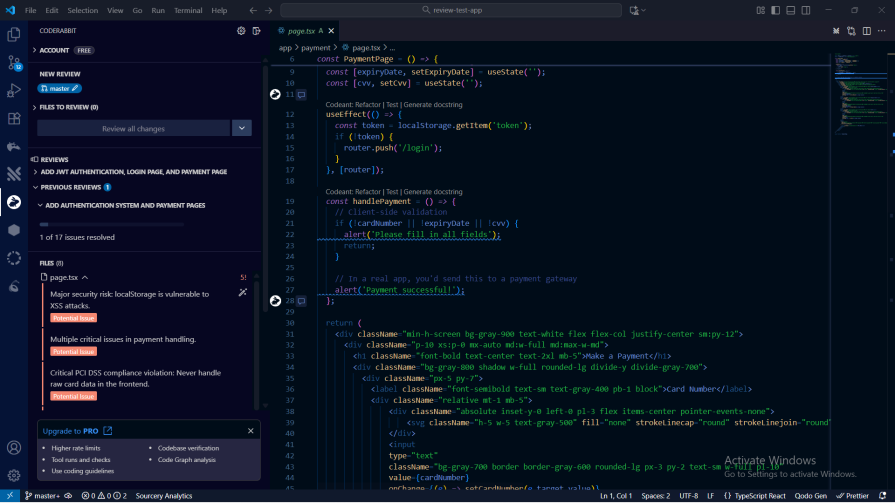Open the Accounts icon in the activity bar
The height and width of the screenshot is (503, 895).
coord(14,448)
